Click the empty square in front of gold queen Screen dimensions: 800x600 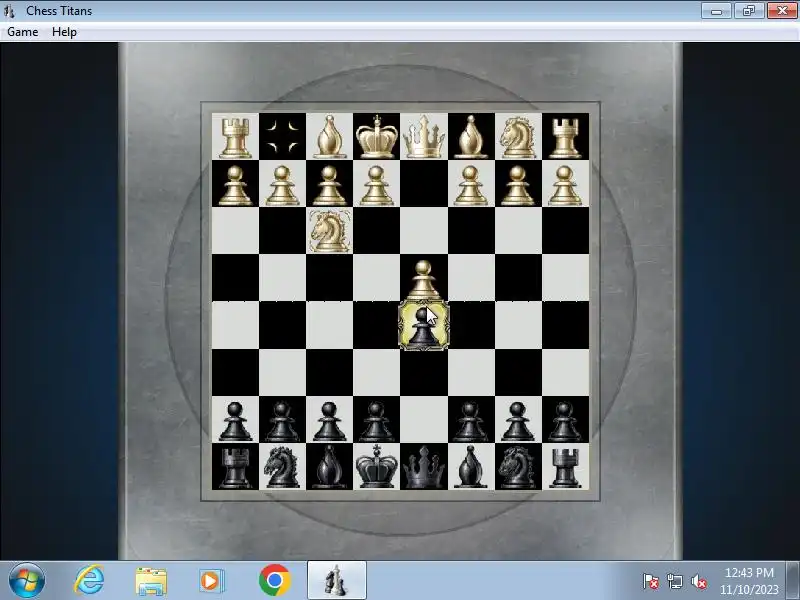423,184
